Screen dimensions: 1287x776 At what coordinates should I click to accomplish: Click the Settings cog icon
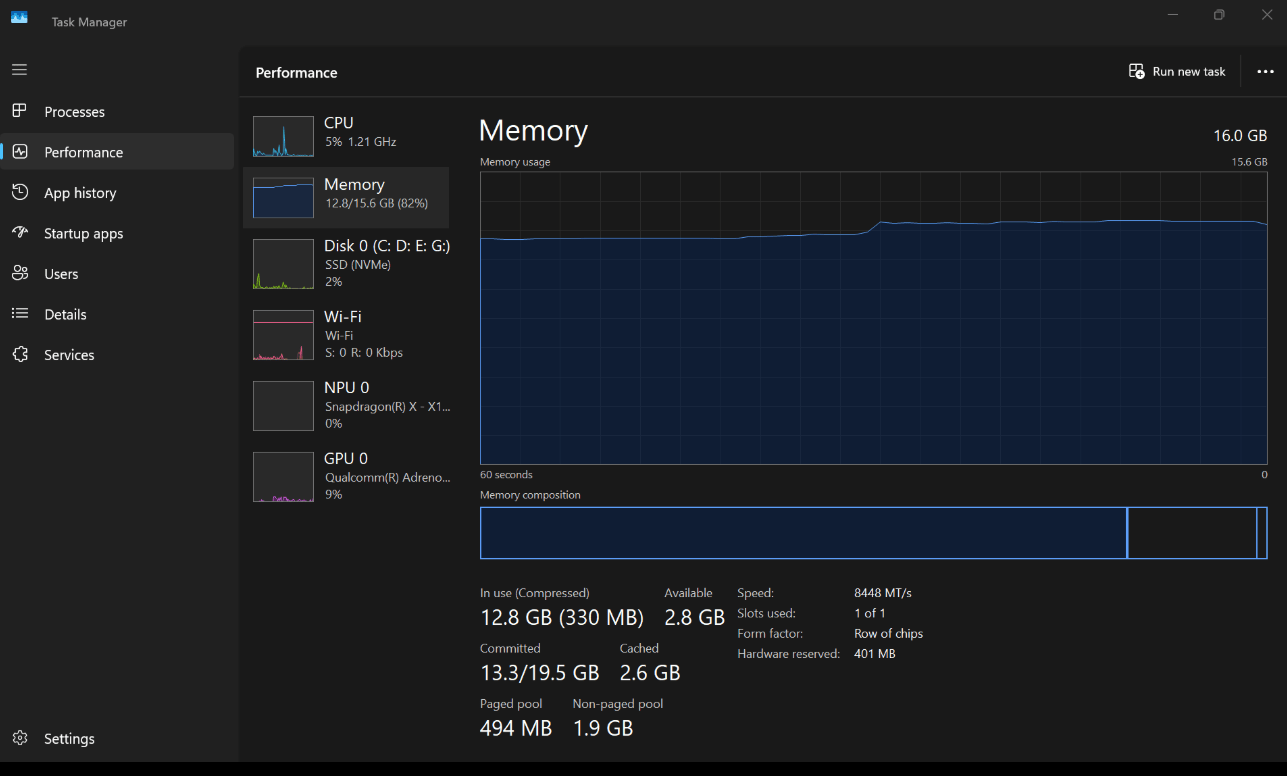[20, 738]
